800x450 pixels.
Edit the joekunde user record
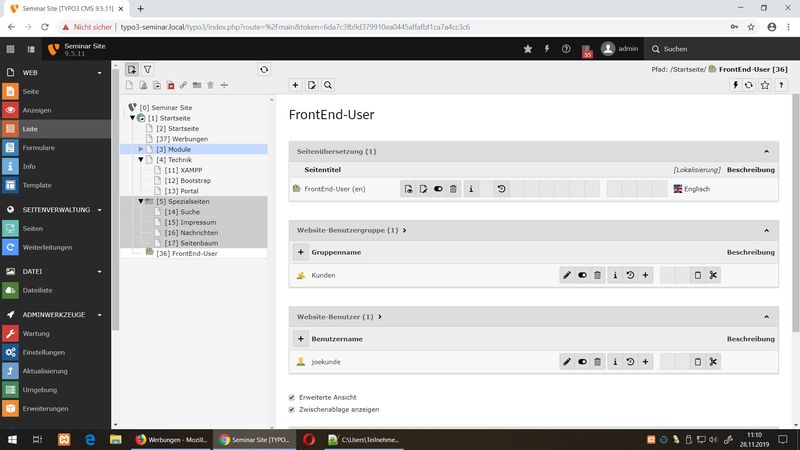pos(566,362)
